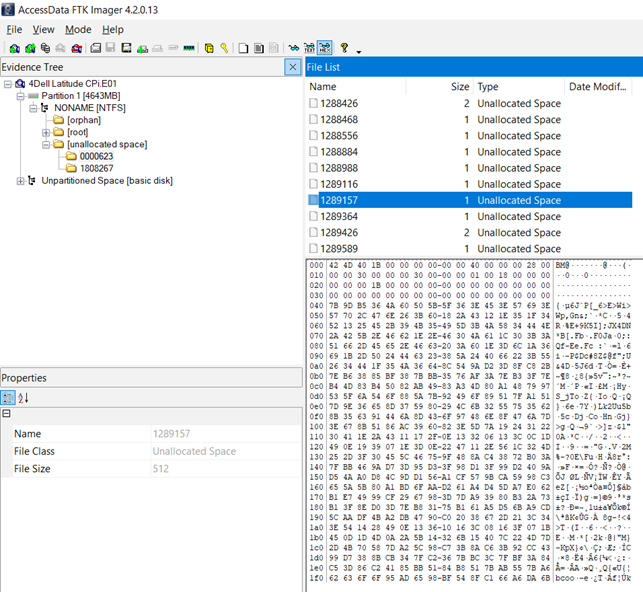Screen dimensions: 643x592
Task: Click the Add Evidence Item toolbar icon
Action: click(x=15, y=48)
